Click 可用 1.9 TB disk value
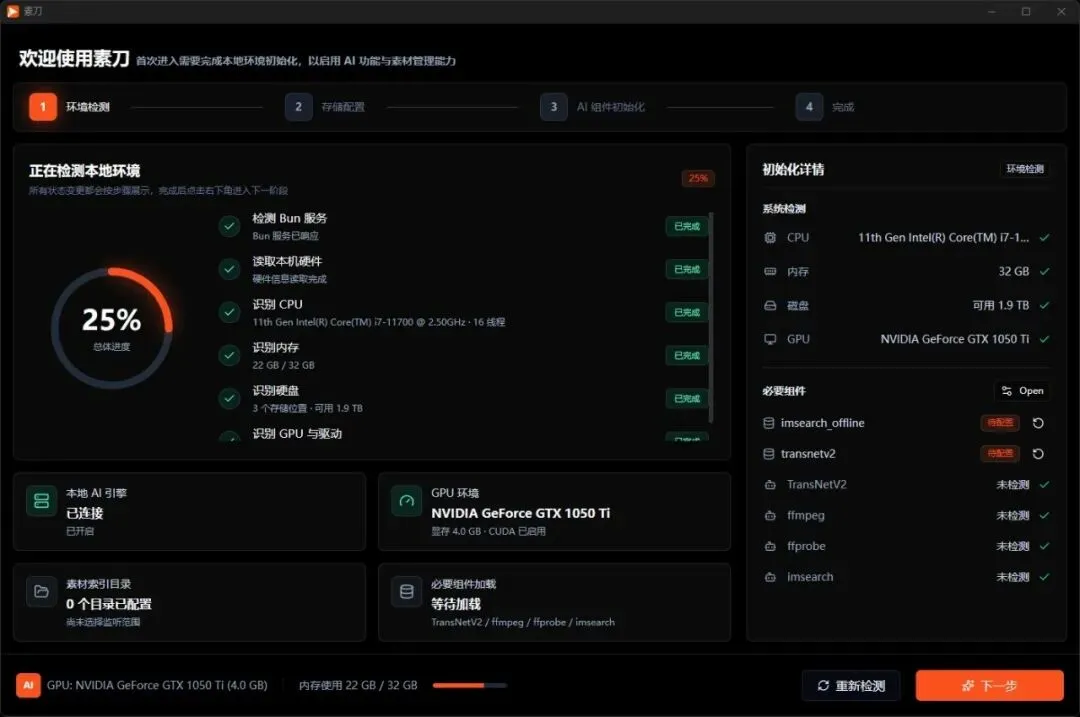Image resolution: width=1080 pixels, height=717 pixels. click(x=1001, y=305)
